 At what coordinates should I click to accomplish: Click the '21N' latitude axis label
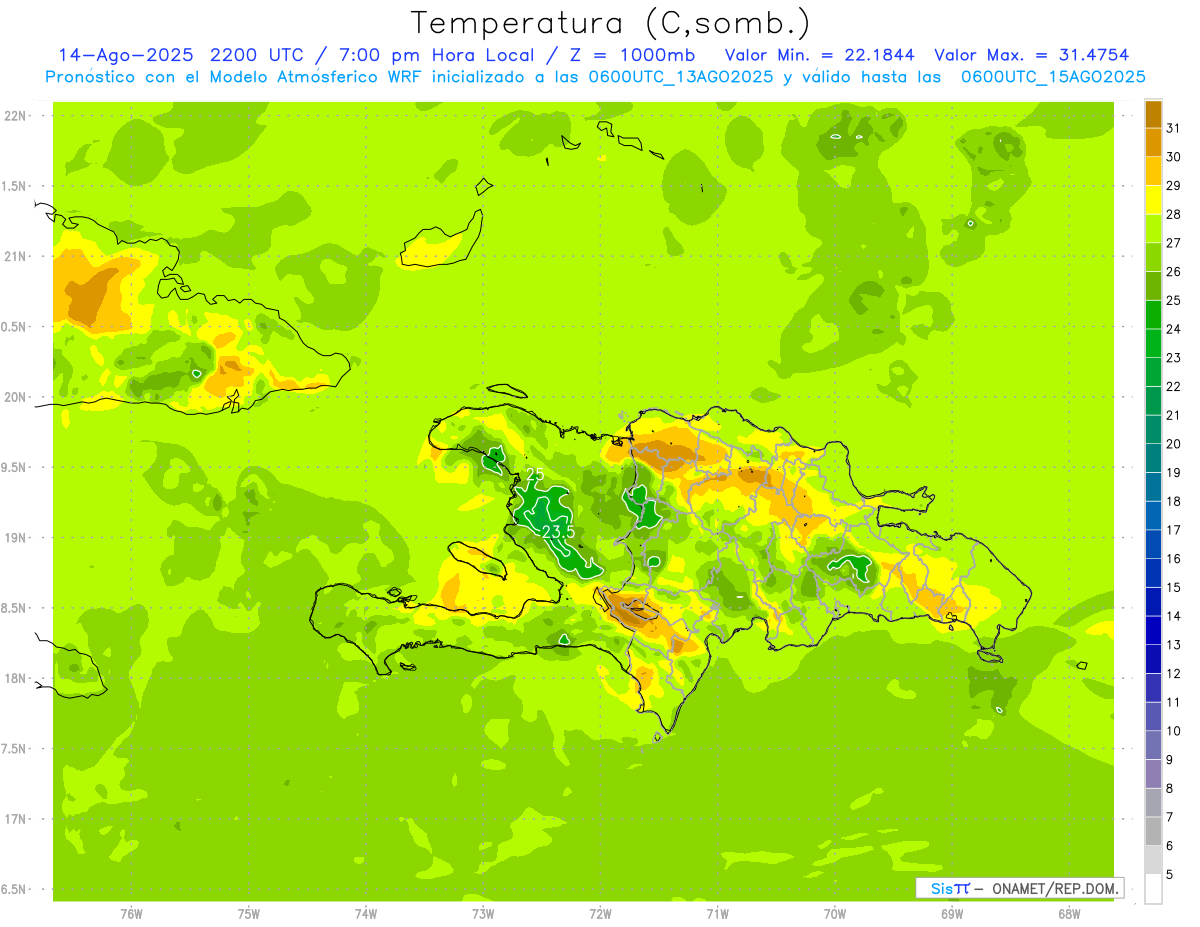(x=16, y=256)
